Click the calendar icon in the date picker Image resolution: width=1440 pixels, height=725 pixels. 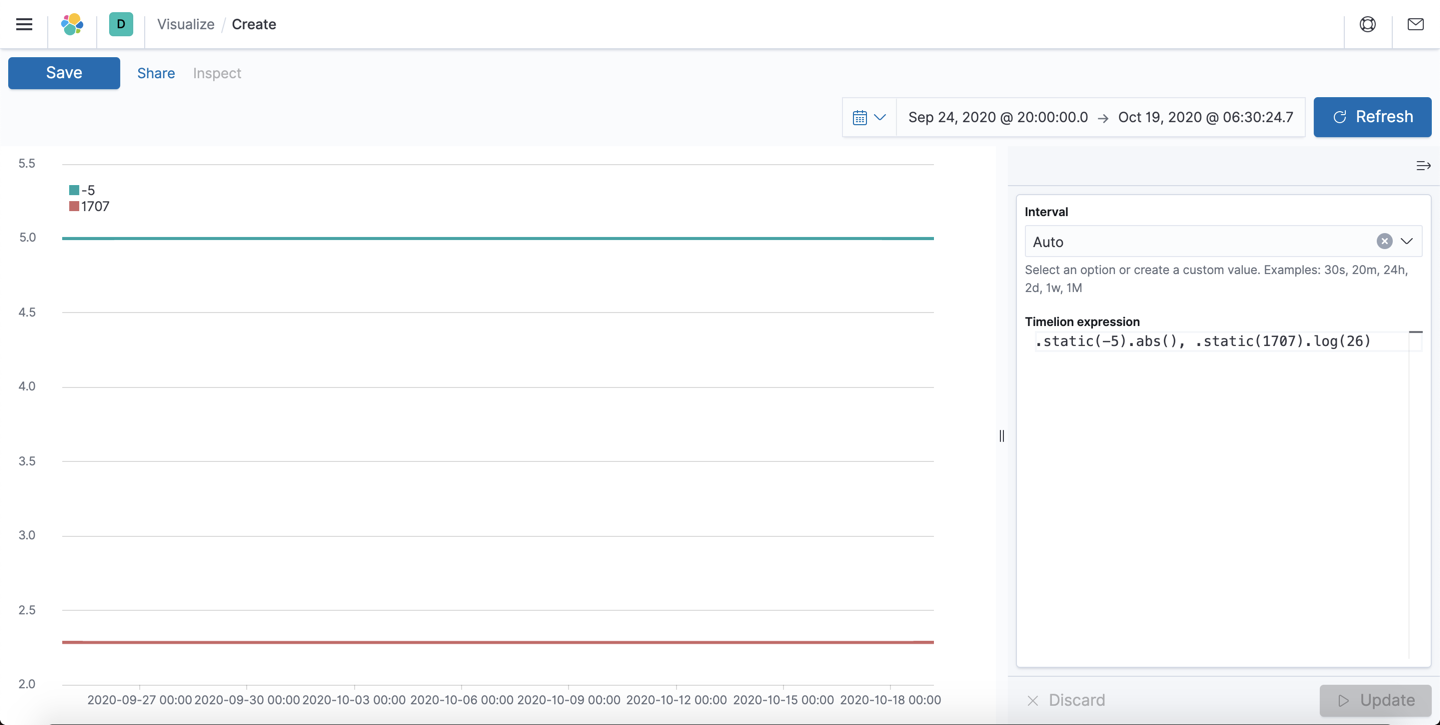(861, 117)
